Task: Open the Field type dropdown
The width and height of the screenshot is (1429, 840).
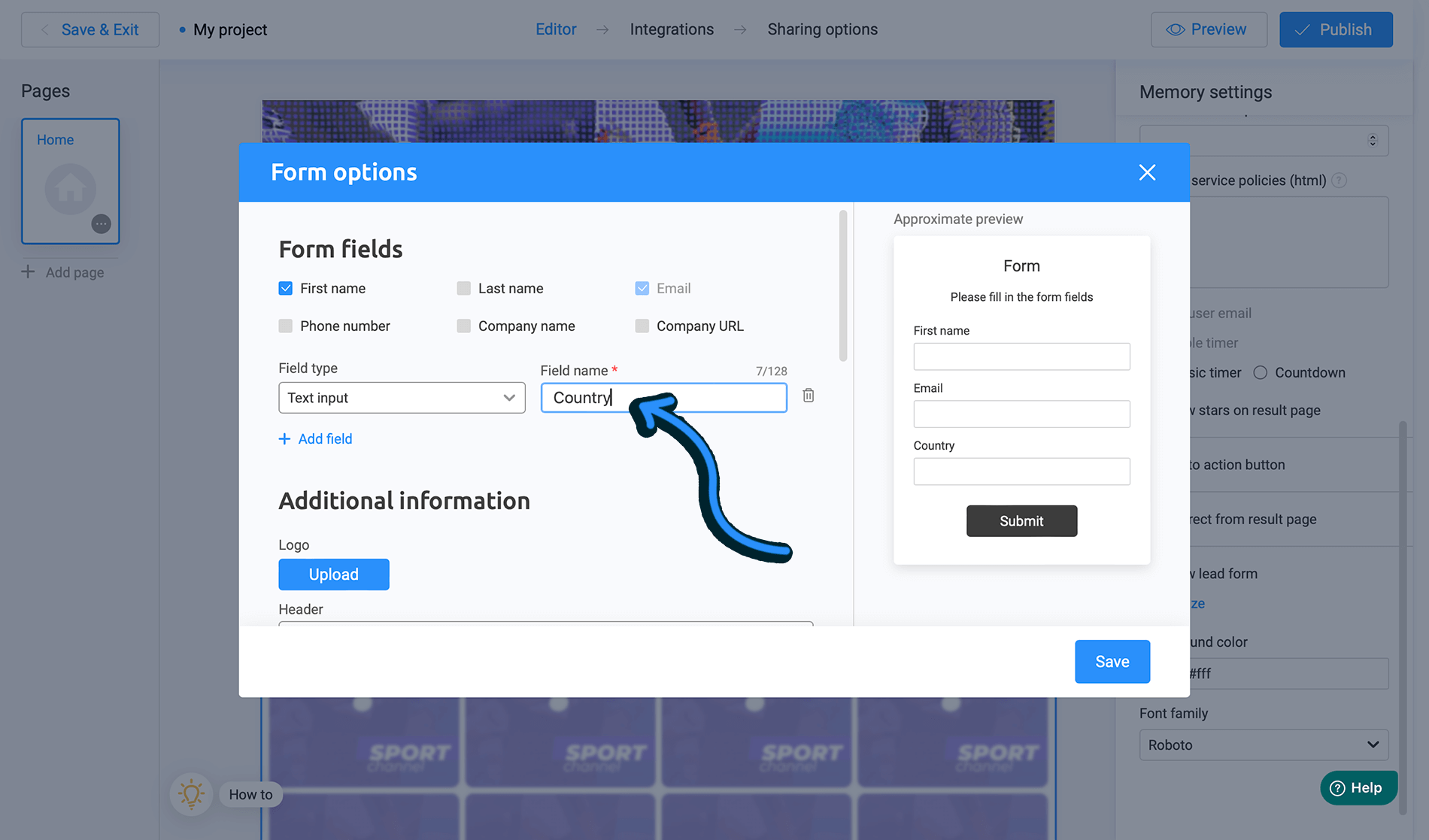Action: pyautogui.click(x=402, y=398)
